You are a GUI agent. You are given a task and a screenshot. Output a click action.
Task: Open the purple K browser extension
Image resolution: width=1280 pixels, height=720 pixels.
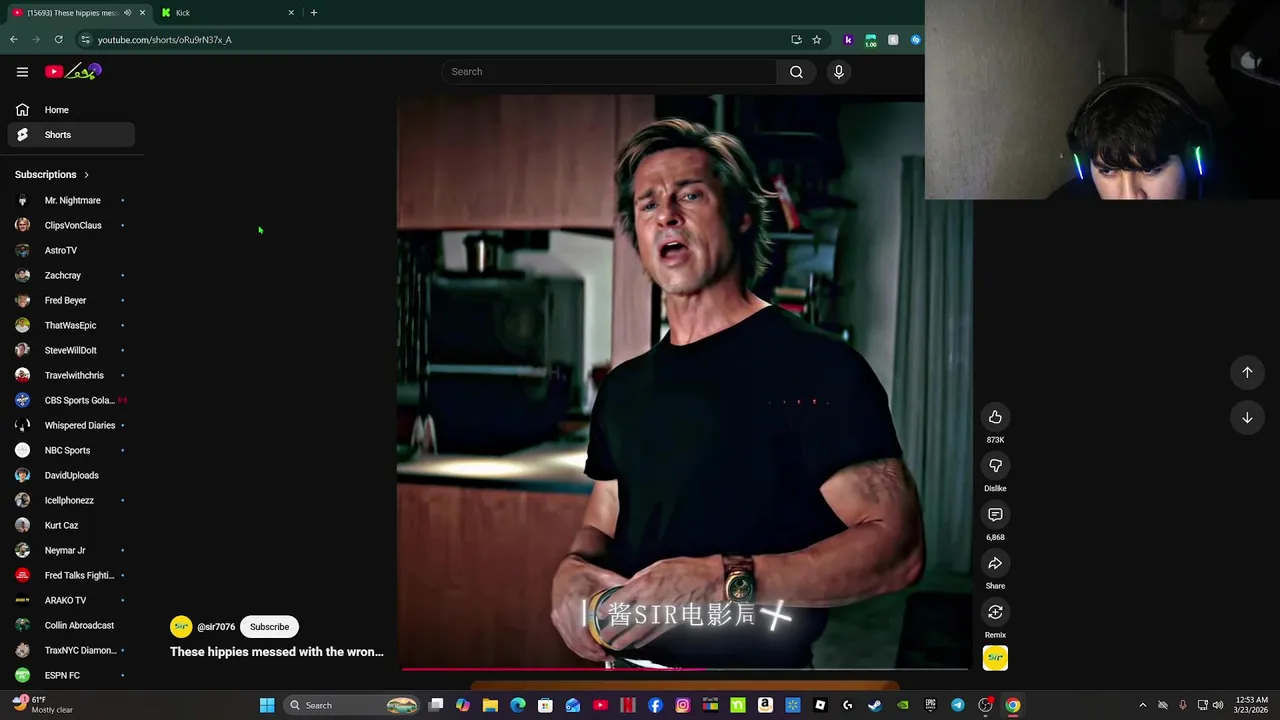[848, 40]
